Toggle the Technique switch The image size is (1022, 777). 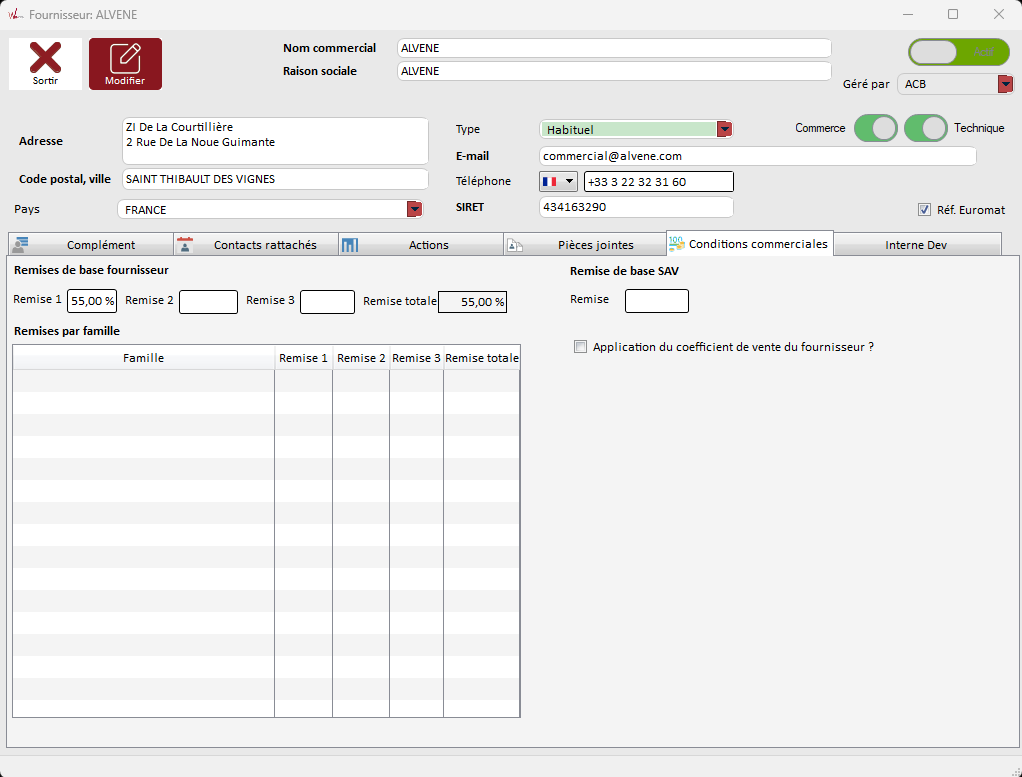click(x=925, y=128)
